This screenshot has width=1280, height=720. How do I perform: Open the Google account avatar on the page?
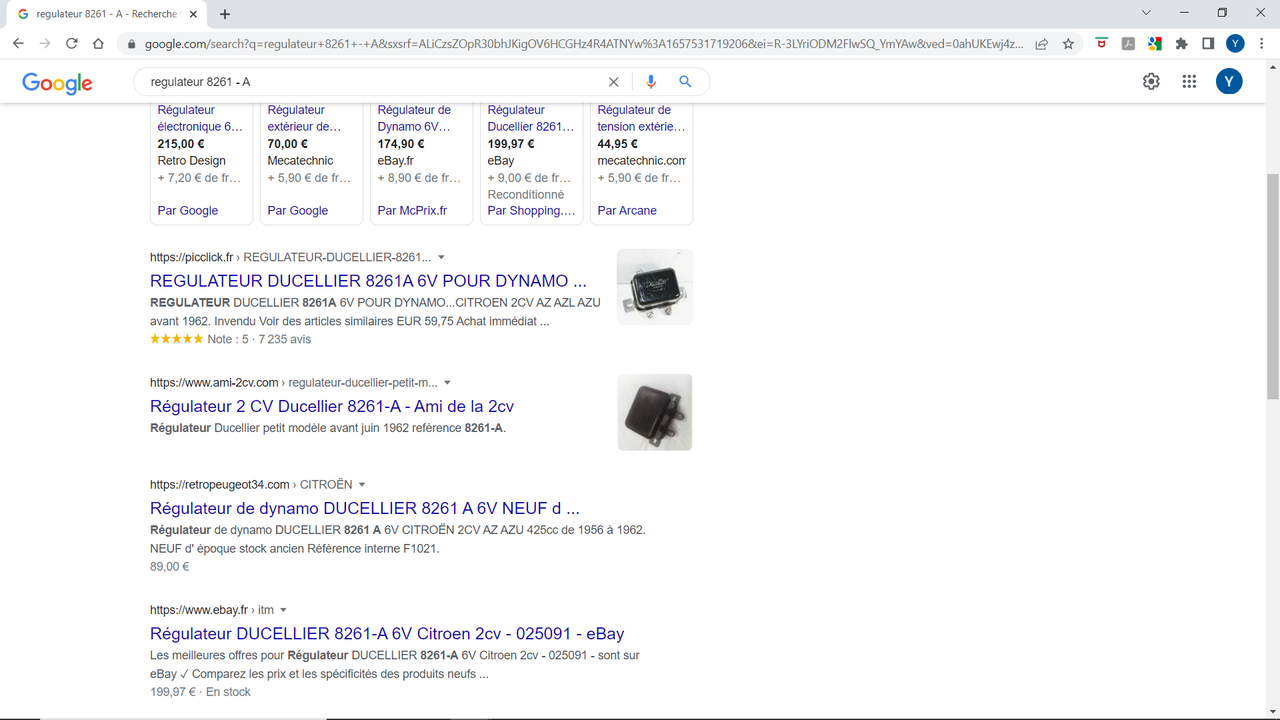click(1229, 82)
